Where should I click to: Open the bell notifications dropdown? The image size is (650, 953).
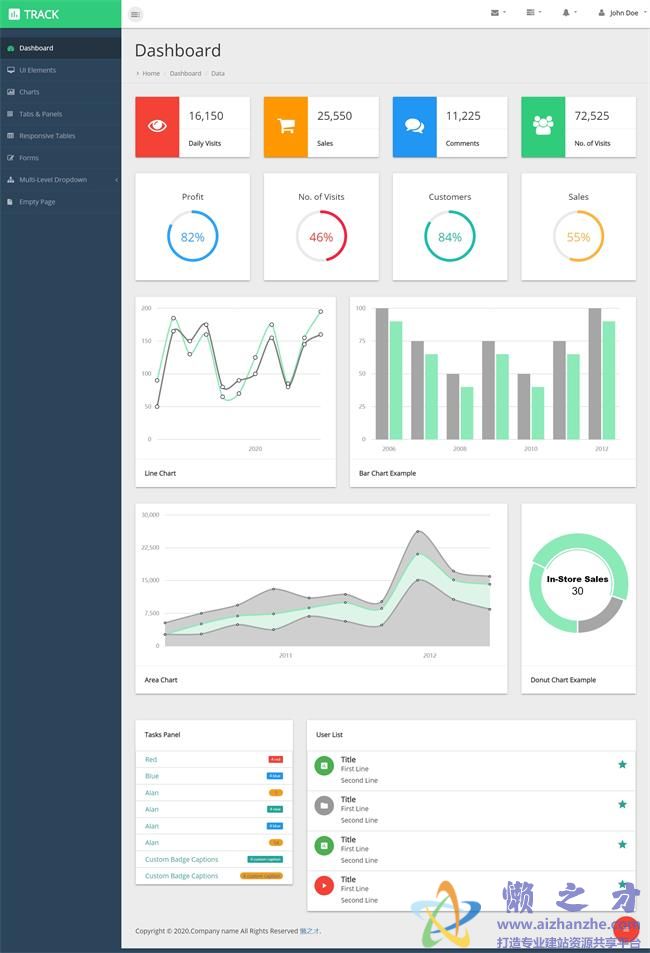click(568, 13)
